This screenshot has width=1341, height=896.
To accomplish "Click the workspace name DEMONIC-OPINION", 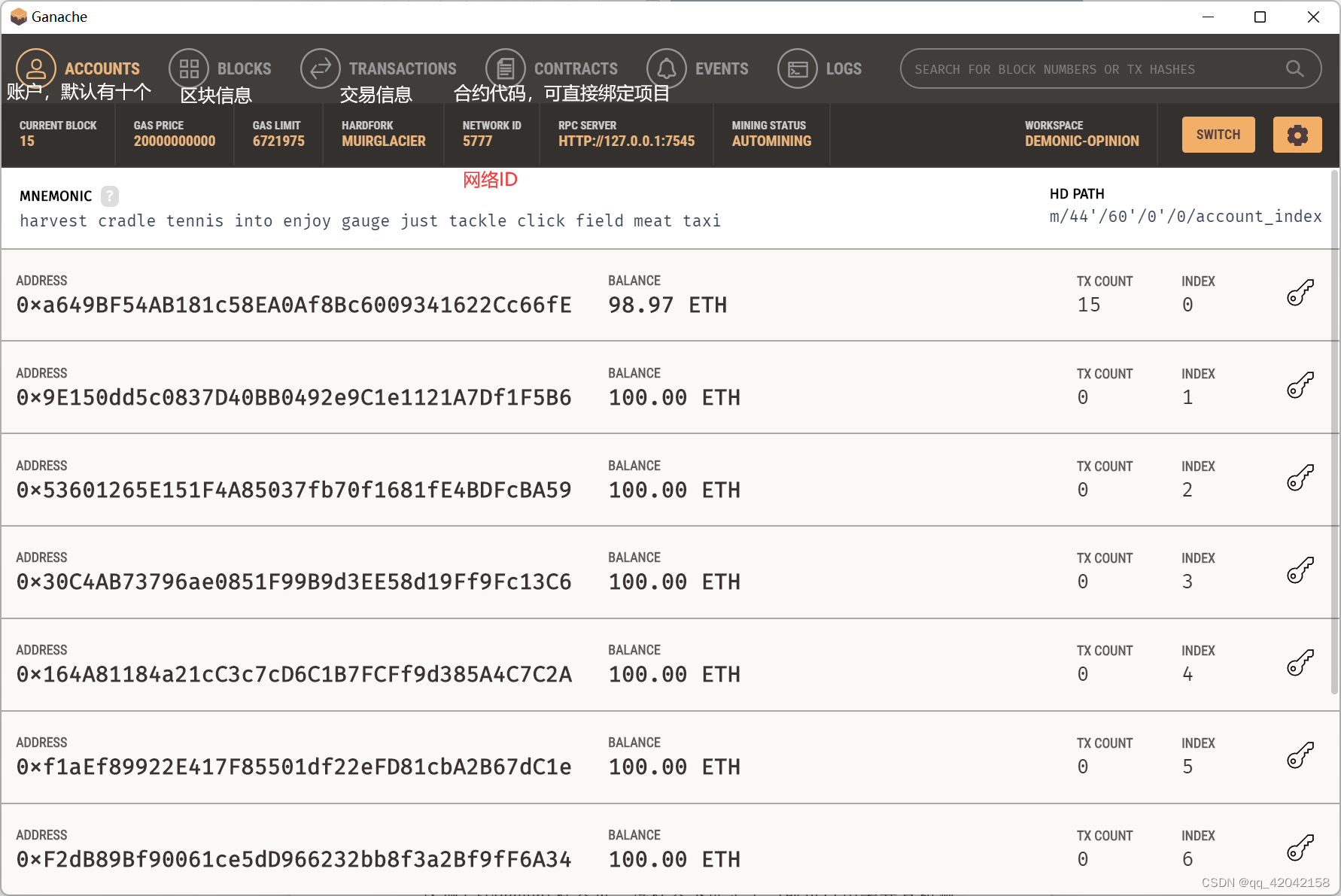I will pyautogui.click(x=1081, y=141).
